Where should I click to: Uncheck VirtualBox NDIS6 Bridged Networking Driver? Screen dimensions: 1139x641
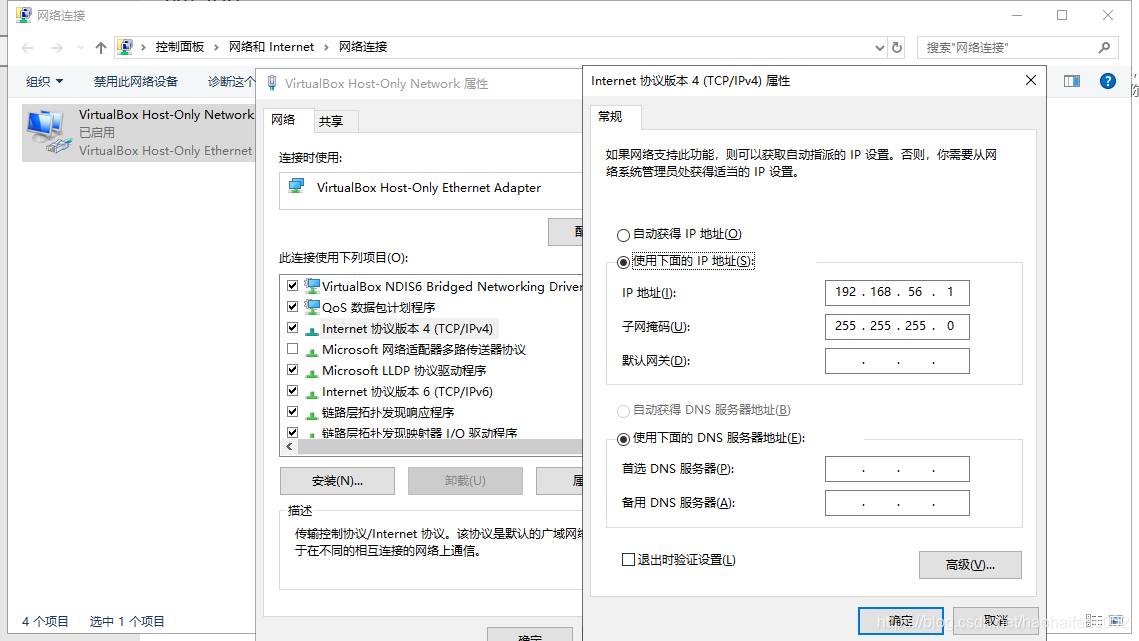point(293,286)
